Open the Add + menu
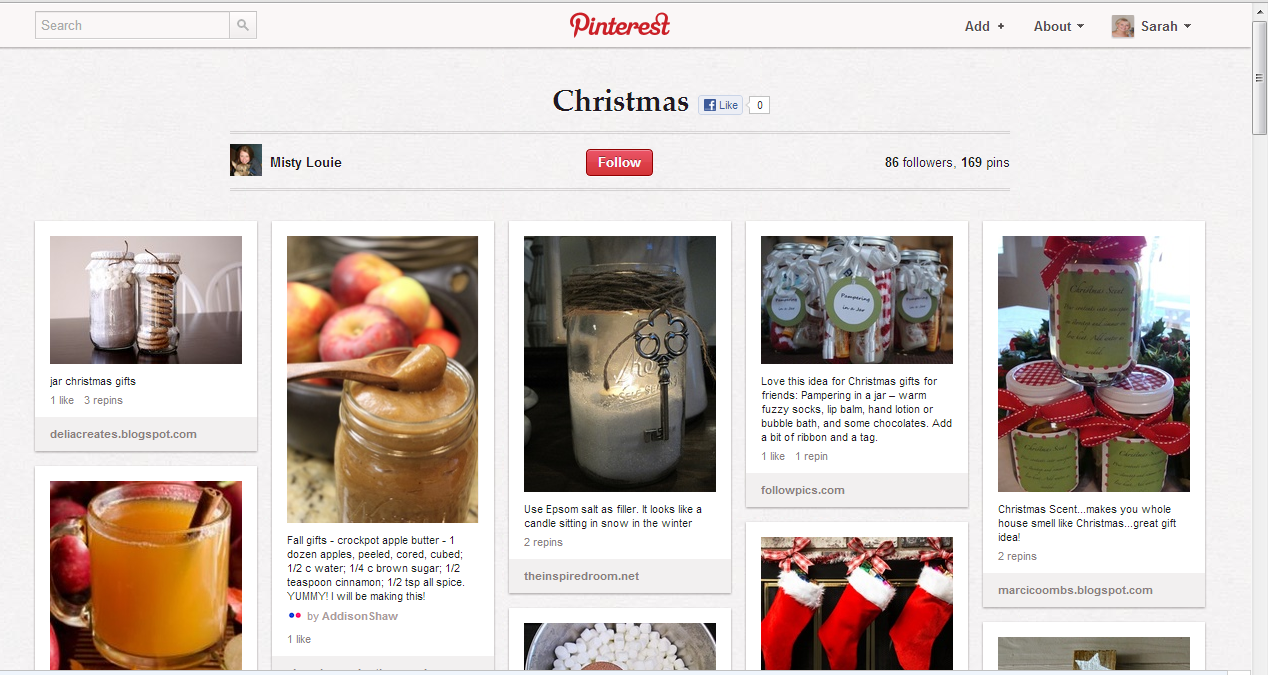1268x675 pixels. tap(984, 27)
